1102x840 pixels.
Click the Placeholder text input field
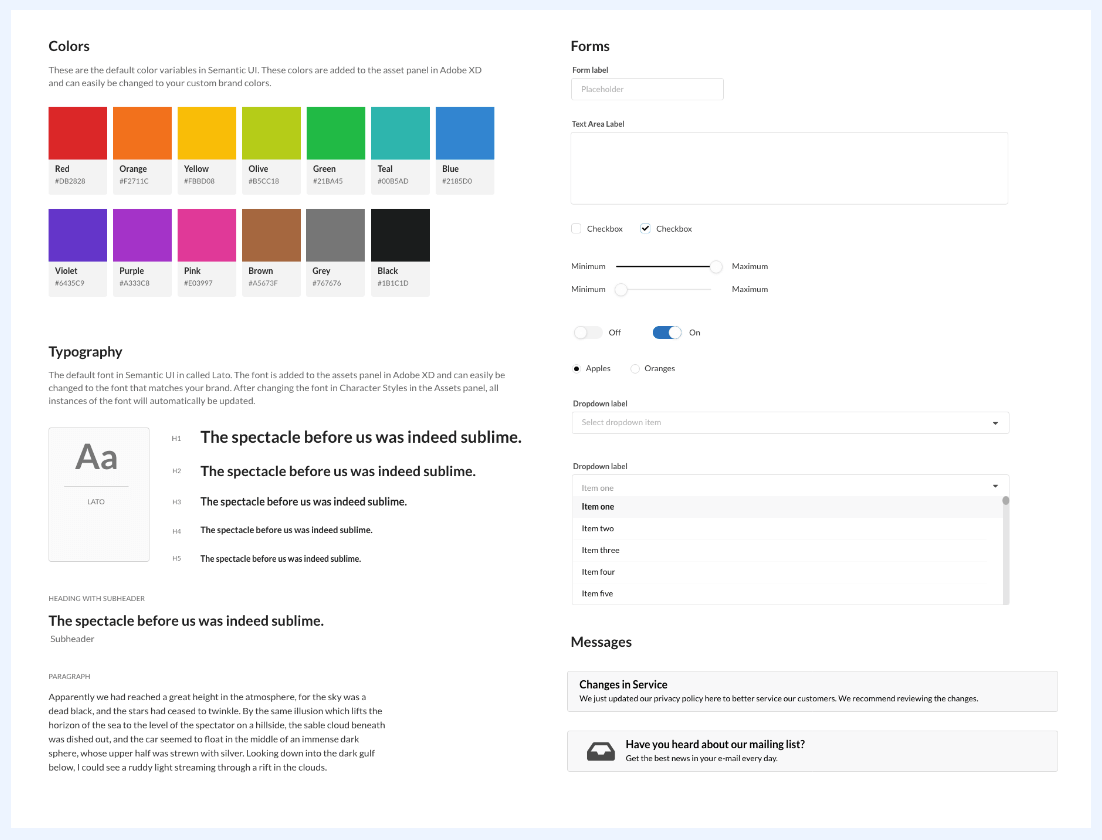click(x=647, y=90)
